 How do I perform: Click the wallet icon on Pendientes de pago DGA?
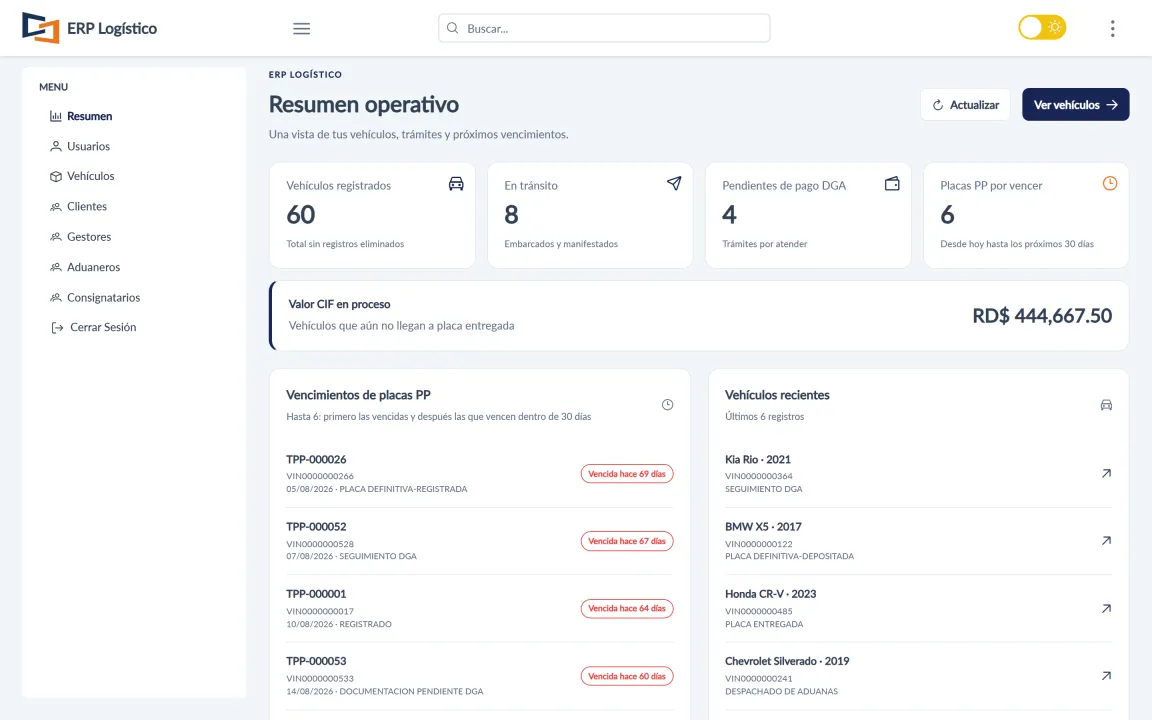pos(892,184)
